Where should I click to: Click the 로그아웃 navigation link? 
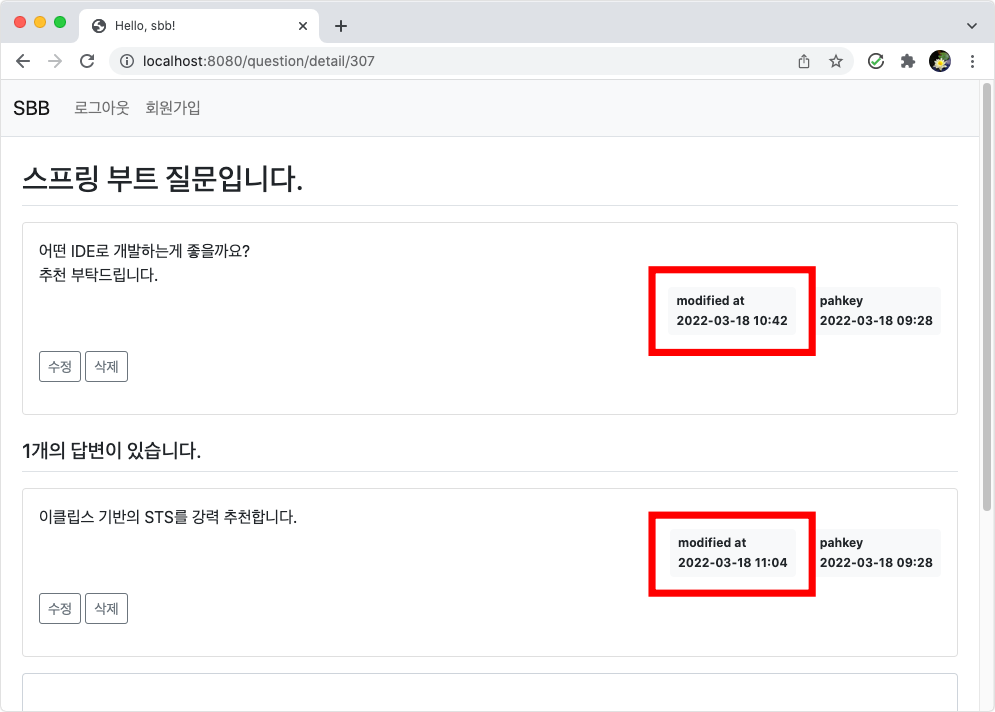click(102, 108)
